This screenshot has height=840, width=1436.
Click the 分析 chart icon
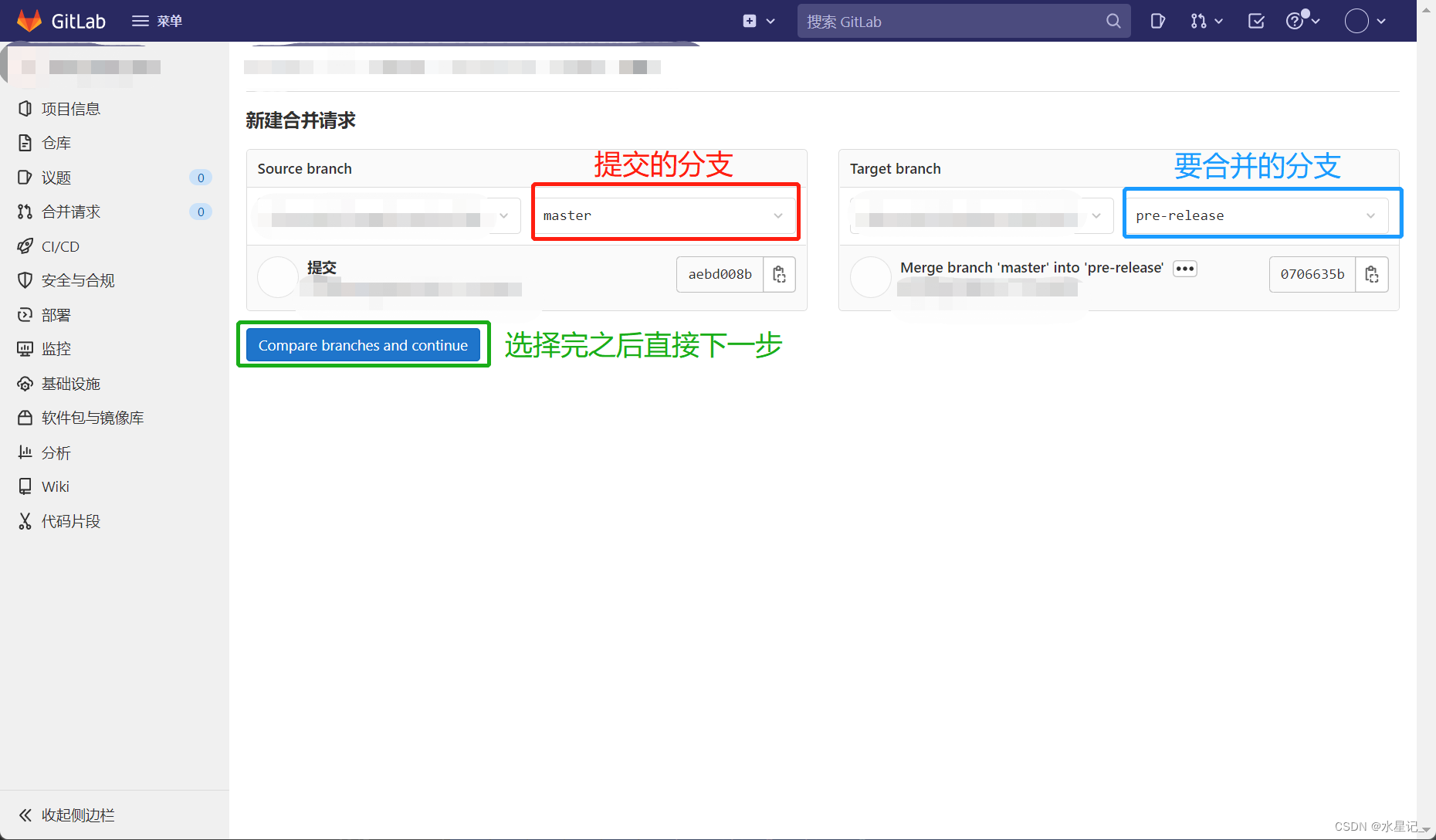coord(25,452)
